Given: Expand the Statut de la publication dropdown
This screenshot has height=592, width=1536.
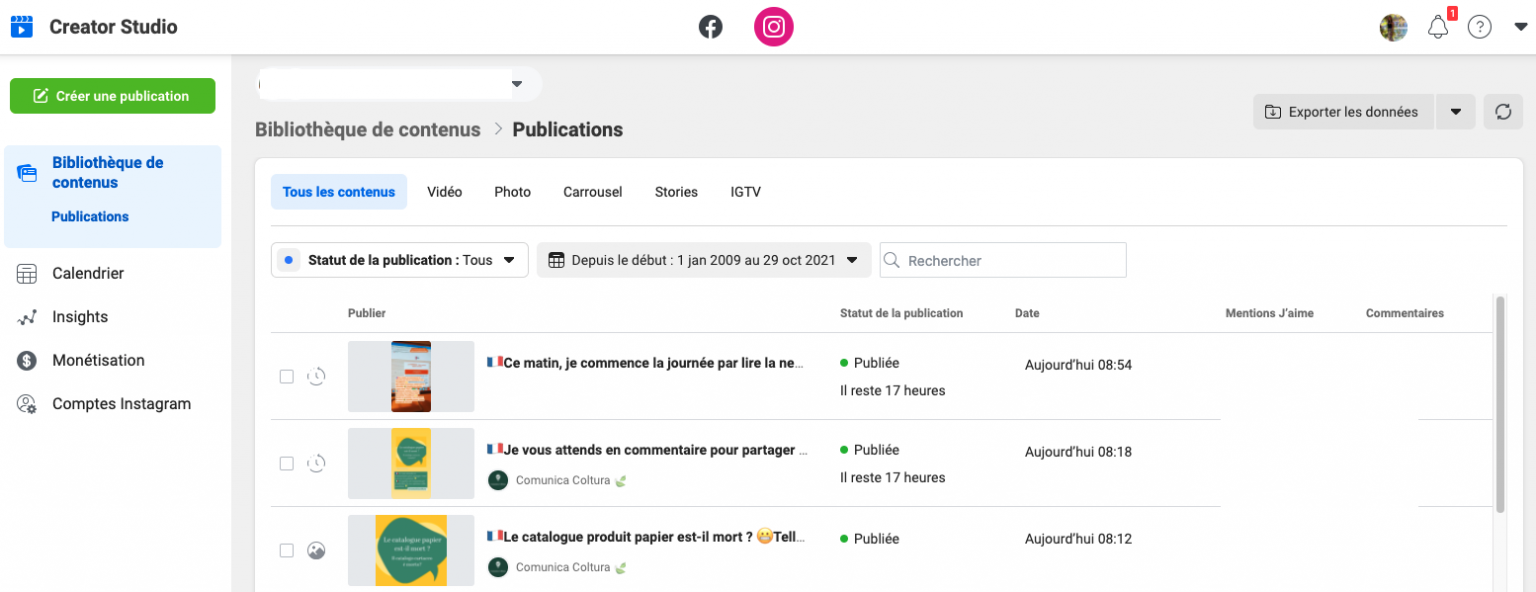Looking at the screenshot, I should point(400,260).
